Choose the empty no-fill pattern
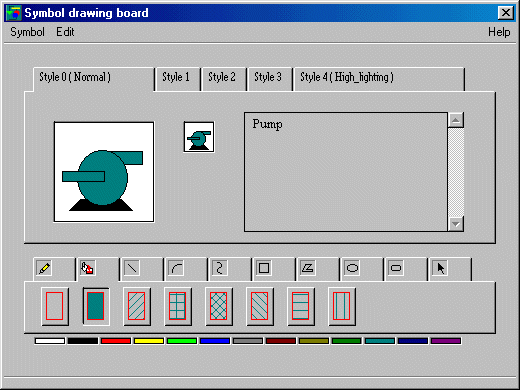Viewport: 520px width, 390px height. click(55, 306)
